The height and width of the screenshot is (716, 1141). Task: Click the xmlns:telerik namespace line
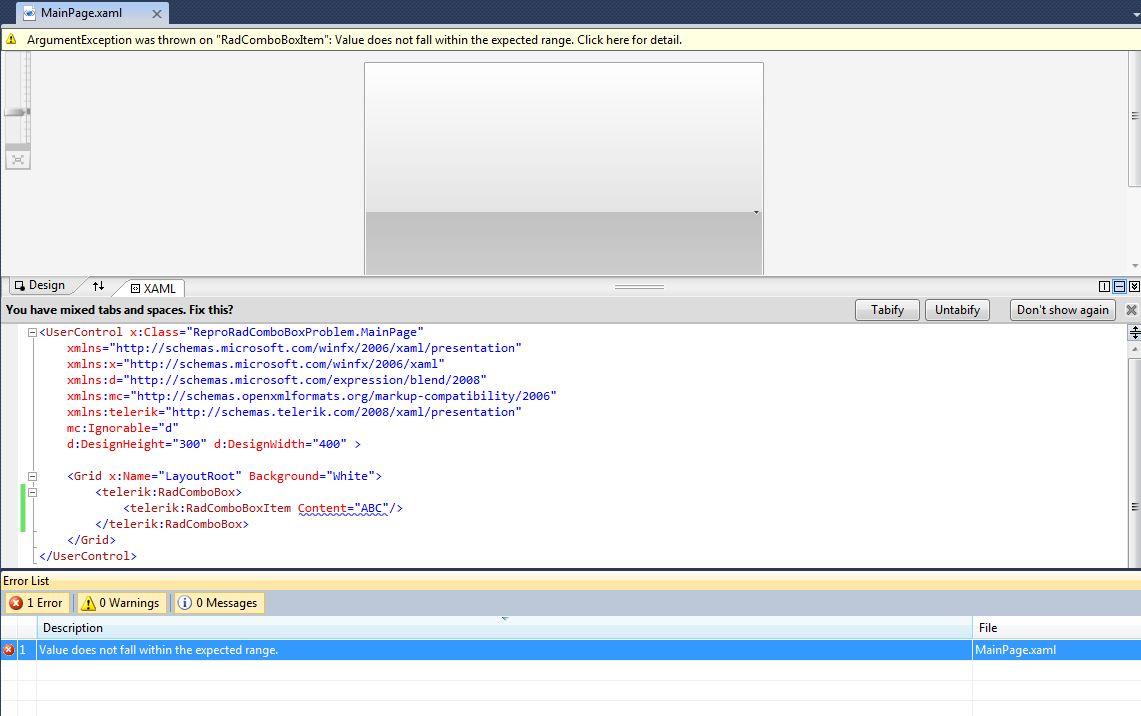click(x=294, y=413)
